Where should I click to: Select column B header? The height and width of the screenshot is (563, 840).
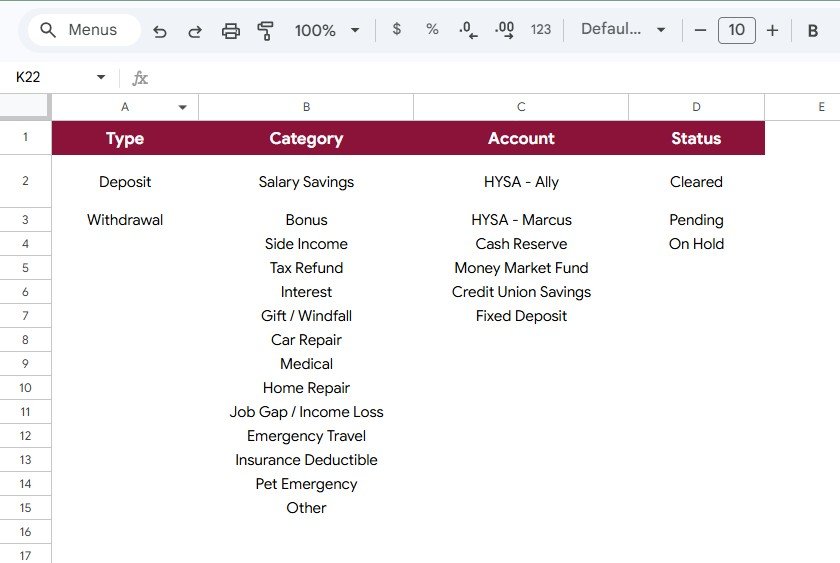point(306,107)
